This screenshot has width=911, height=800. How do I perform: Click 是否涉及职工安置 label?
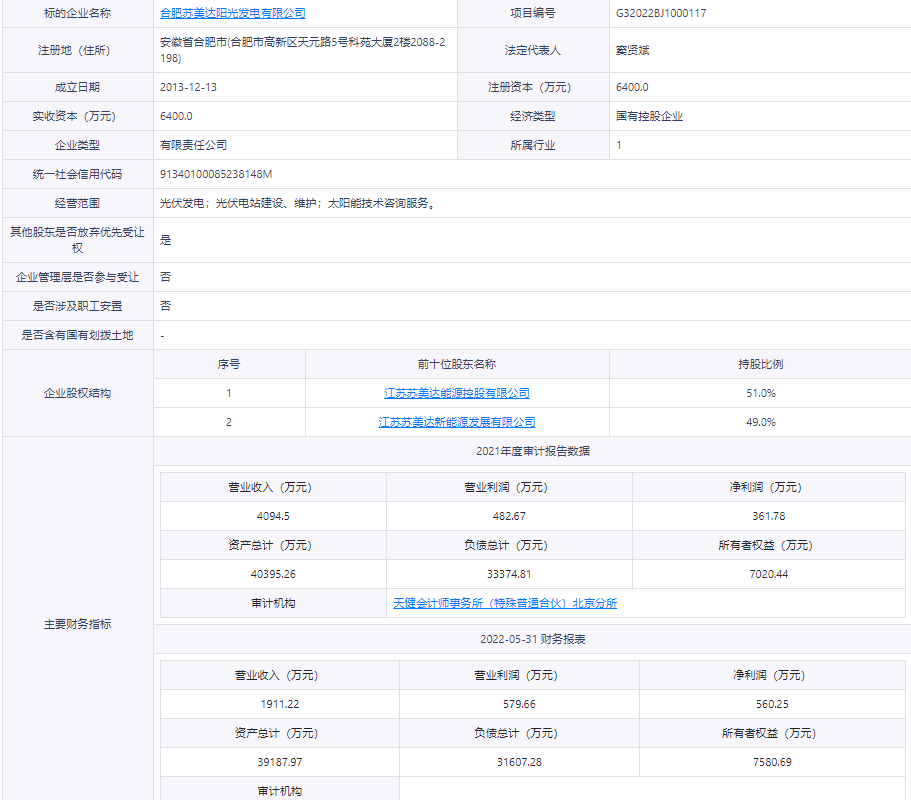77,306
